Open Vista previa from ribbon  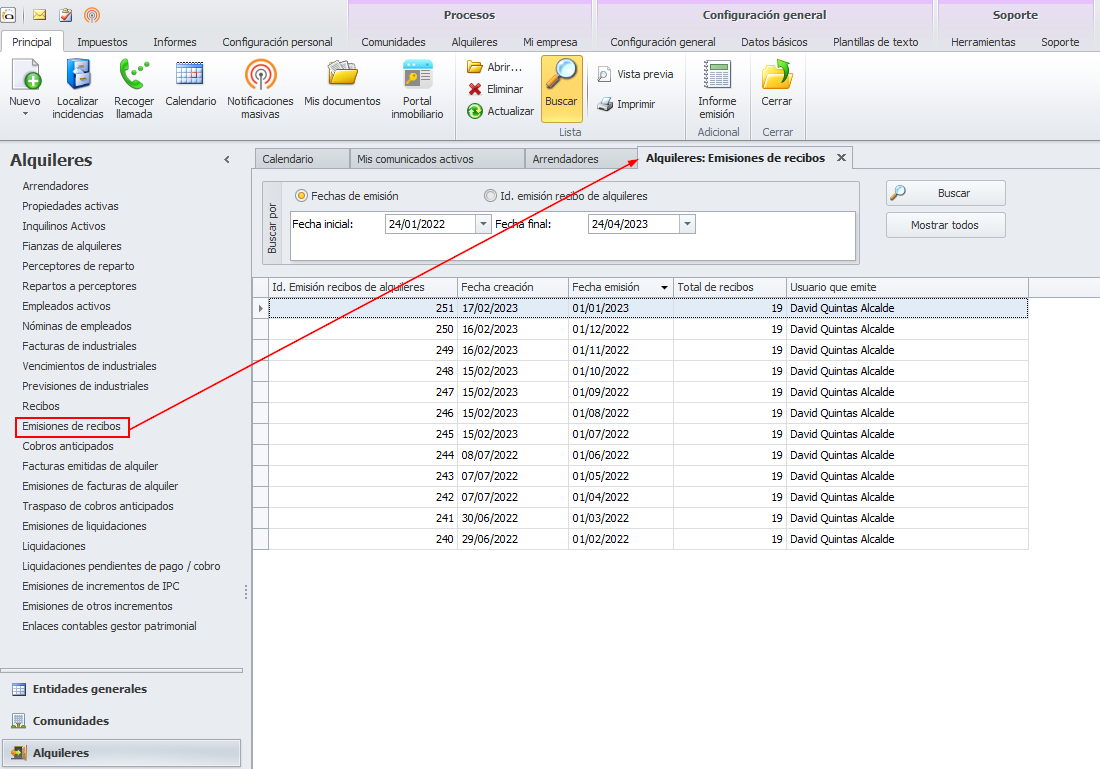coord(604,74)
